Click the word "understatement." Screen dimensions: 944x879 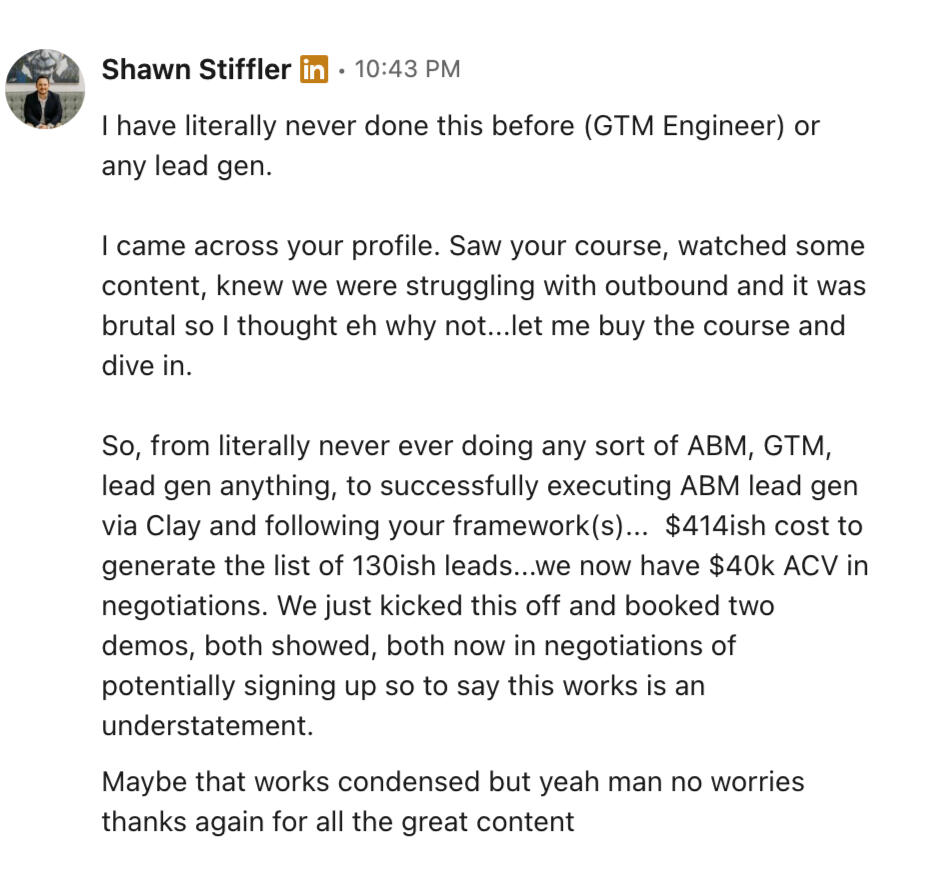[207, 726]
